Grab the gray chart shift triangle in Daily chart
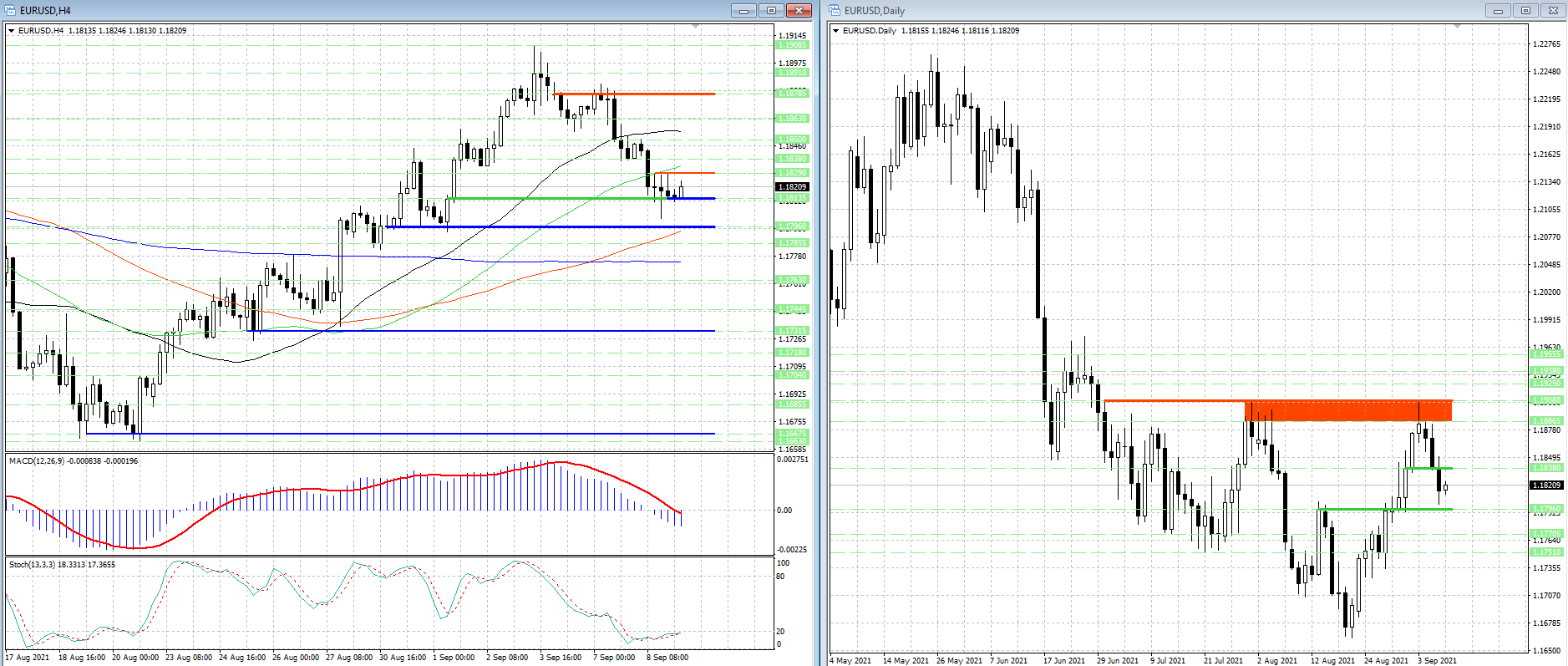Screen dimensions: 1568x666 tap(1457, 28)
